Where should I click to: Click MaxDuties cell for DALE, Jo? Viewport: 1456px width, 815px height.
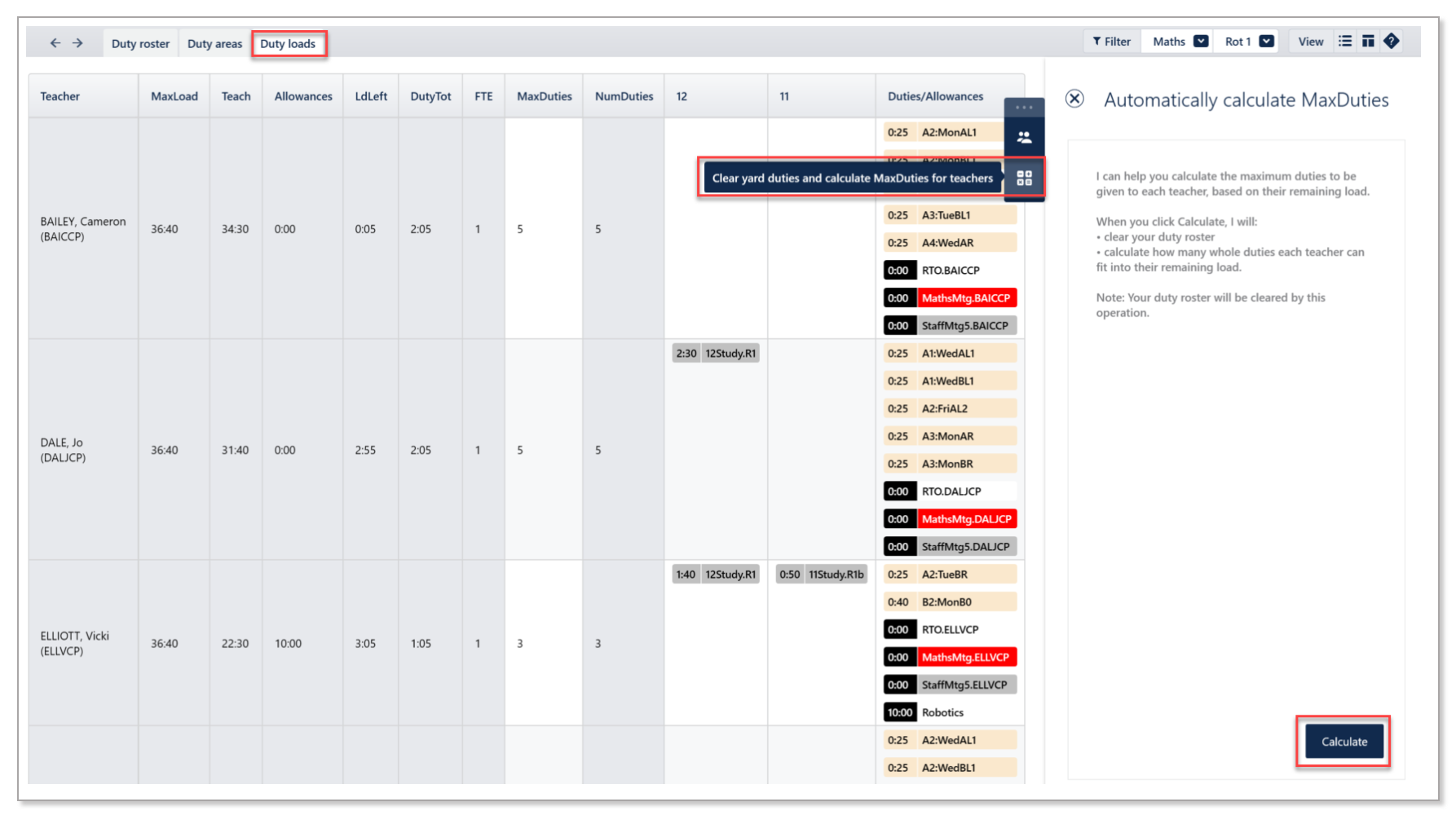(544, 450)
